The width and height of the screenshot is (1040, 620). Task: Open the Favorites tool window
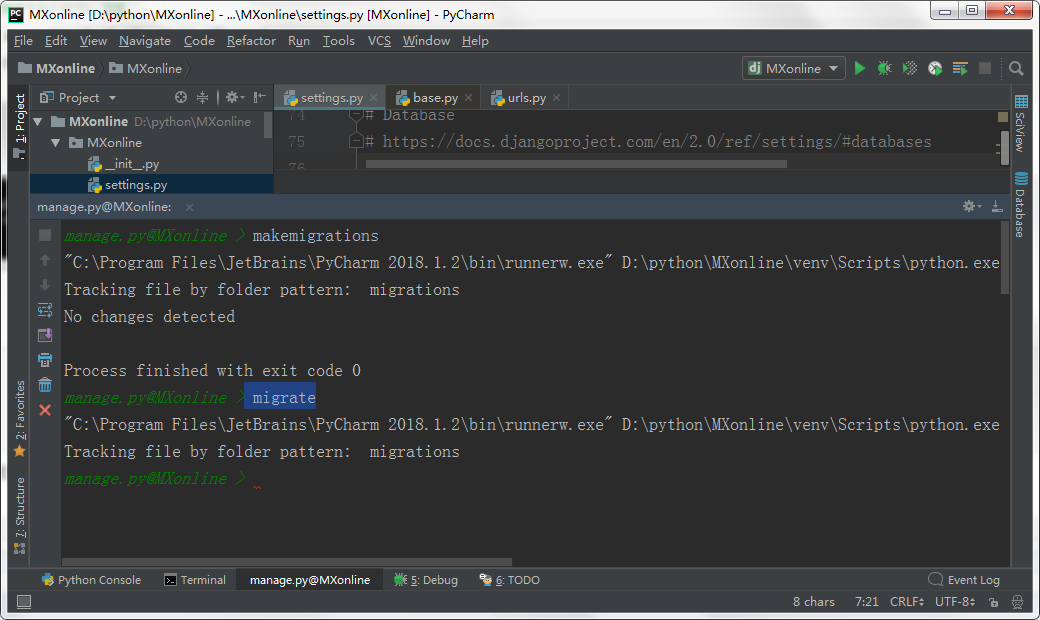pos(20,418)
